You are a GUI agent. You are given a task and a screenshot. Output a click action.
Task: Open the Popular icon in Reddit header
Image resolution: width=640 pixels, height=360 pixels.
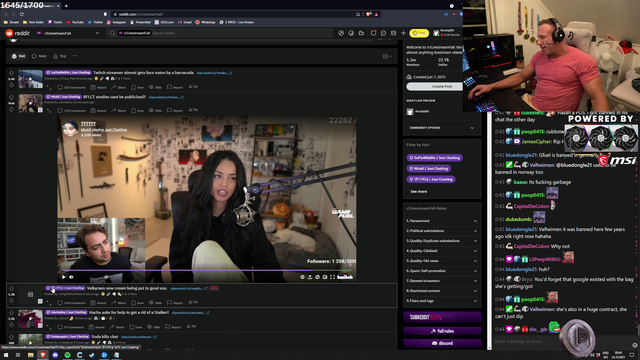coord(341,33)
